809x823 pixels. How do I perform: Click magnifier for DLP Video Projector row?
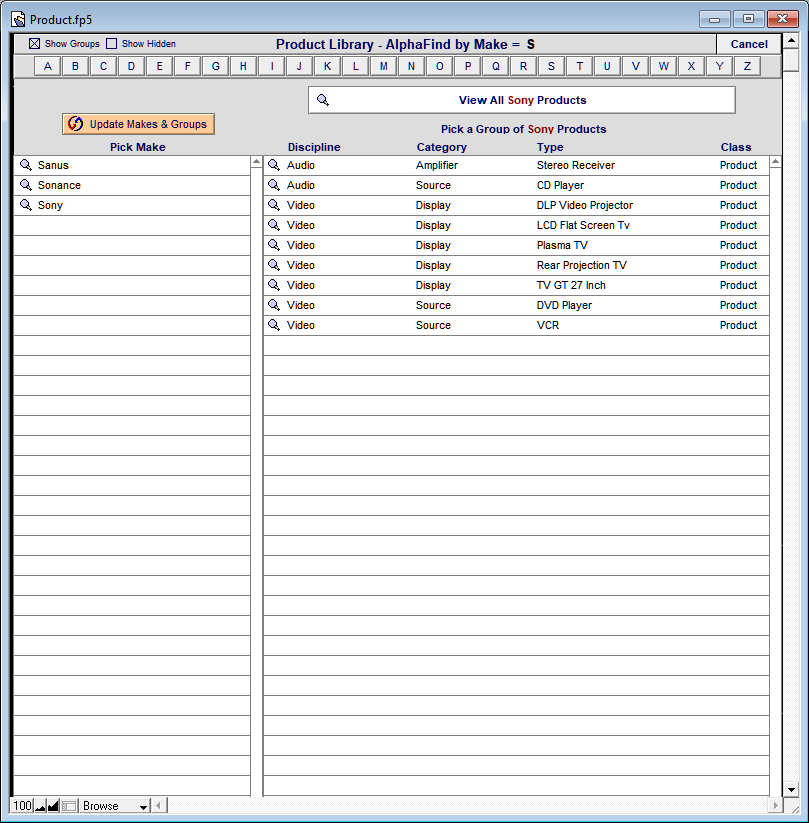pyautogui.click(x=274, y=205)
